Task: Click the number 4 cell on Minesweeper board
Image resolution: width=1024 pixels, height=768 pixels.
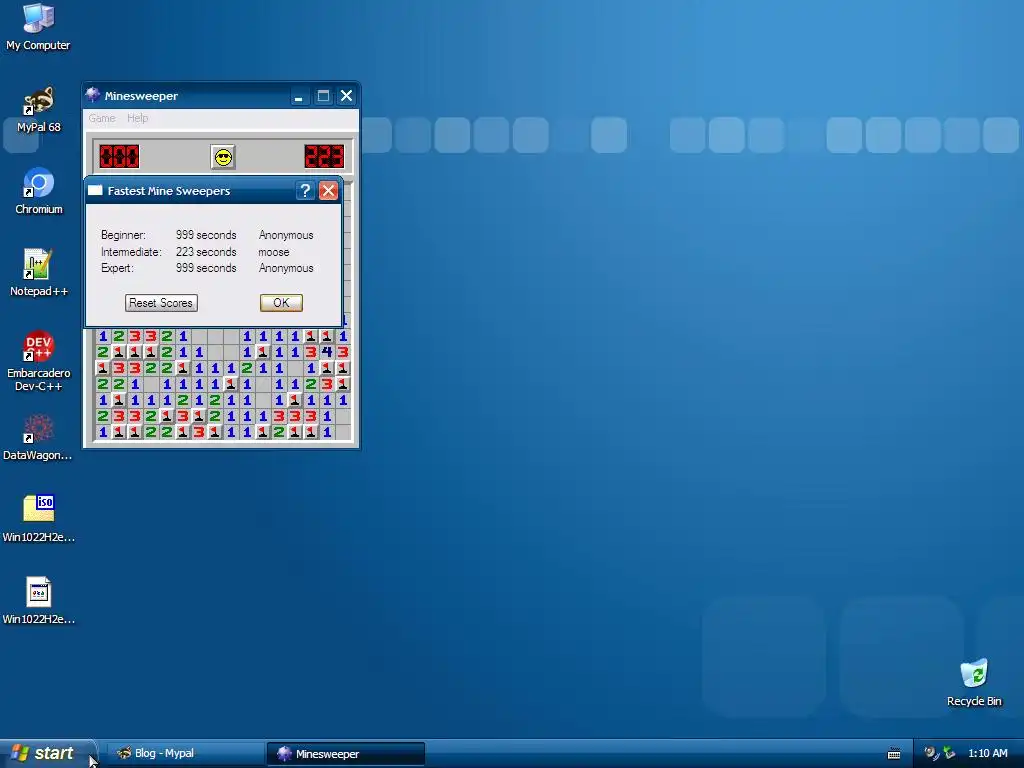Action: pos(327,352)
